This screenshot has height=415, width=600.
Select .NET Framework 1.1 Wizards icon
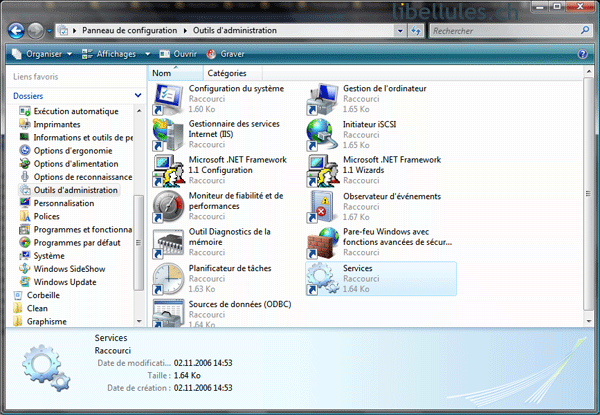click(323, 171)
